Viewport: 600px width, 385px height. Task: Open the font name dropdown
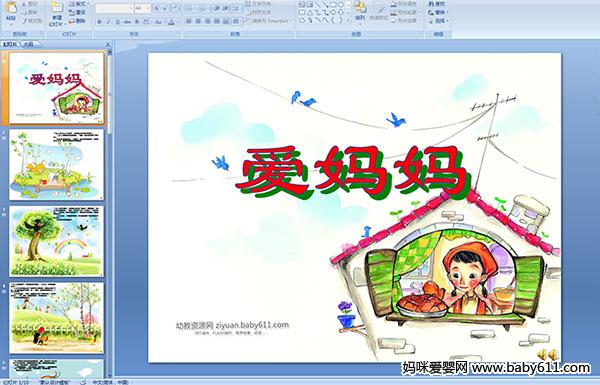(114, 8)
